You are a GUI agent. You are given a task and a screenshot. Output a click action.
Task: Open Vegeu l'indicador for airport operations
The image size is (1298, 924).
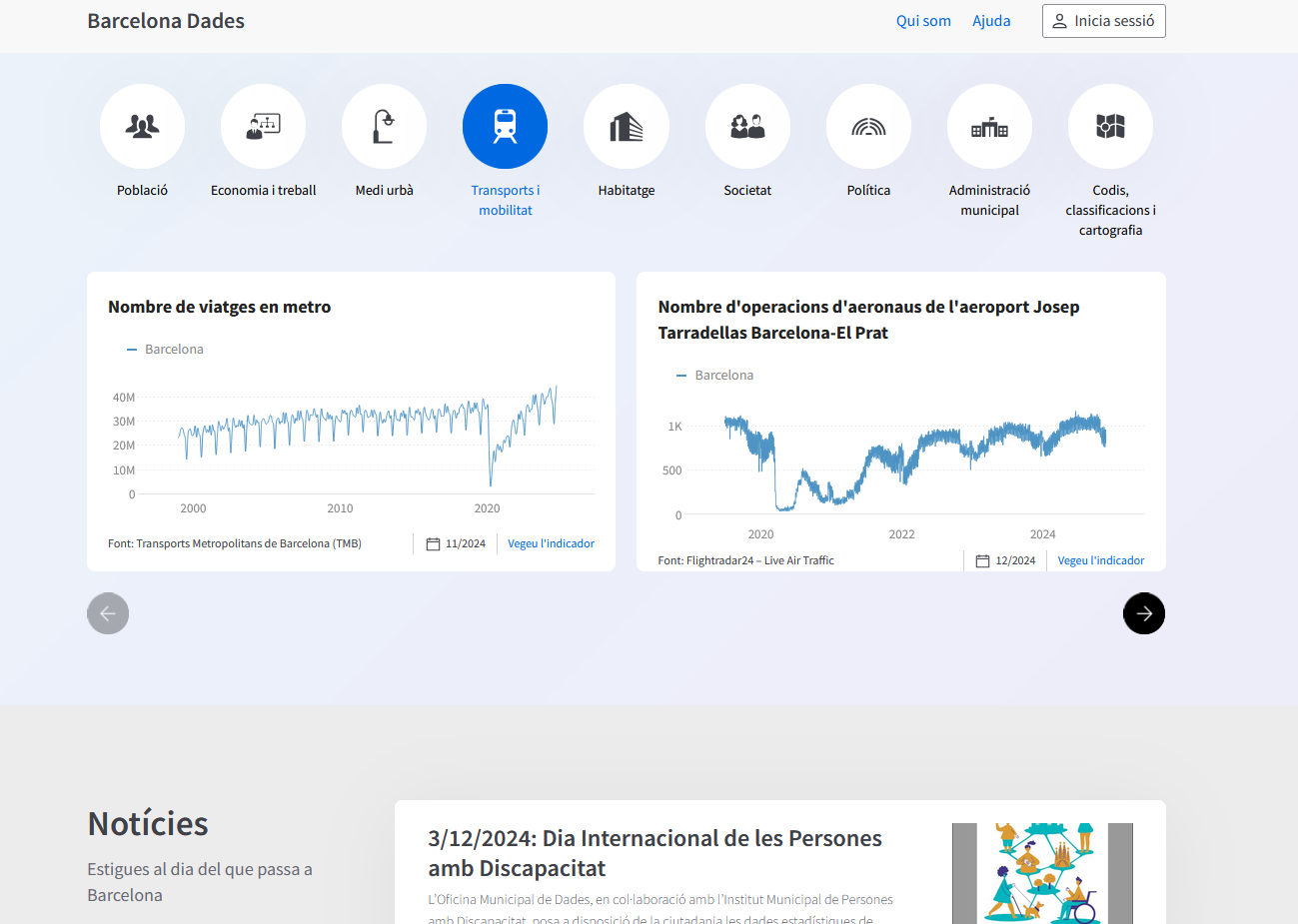[x=1100, y=561]
